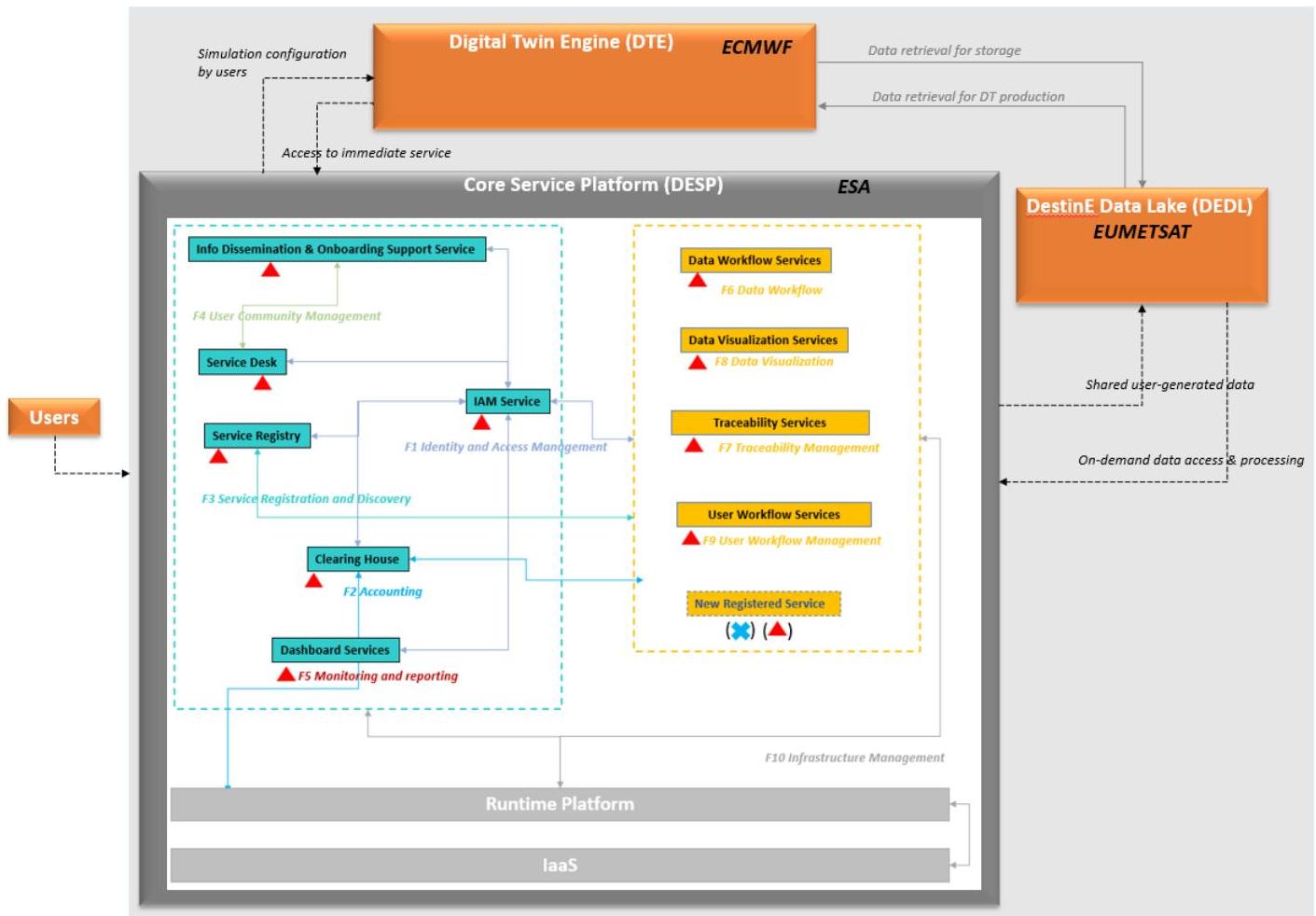Click red triangle under Service Registry box
Screen dimensions: 1316x916
218,456
